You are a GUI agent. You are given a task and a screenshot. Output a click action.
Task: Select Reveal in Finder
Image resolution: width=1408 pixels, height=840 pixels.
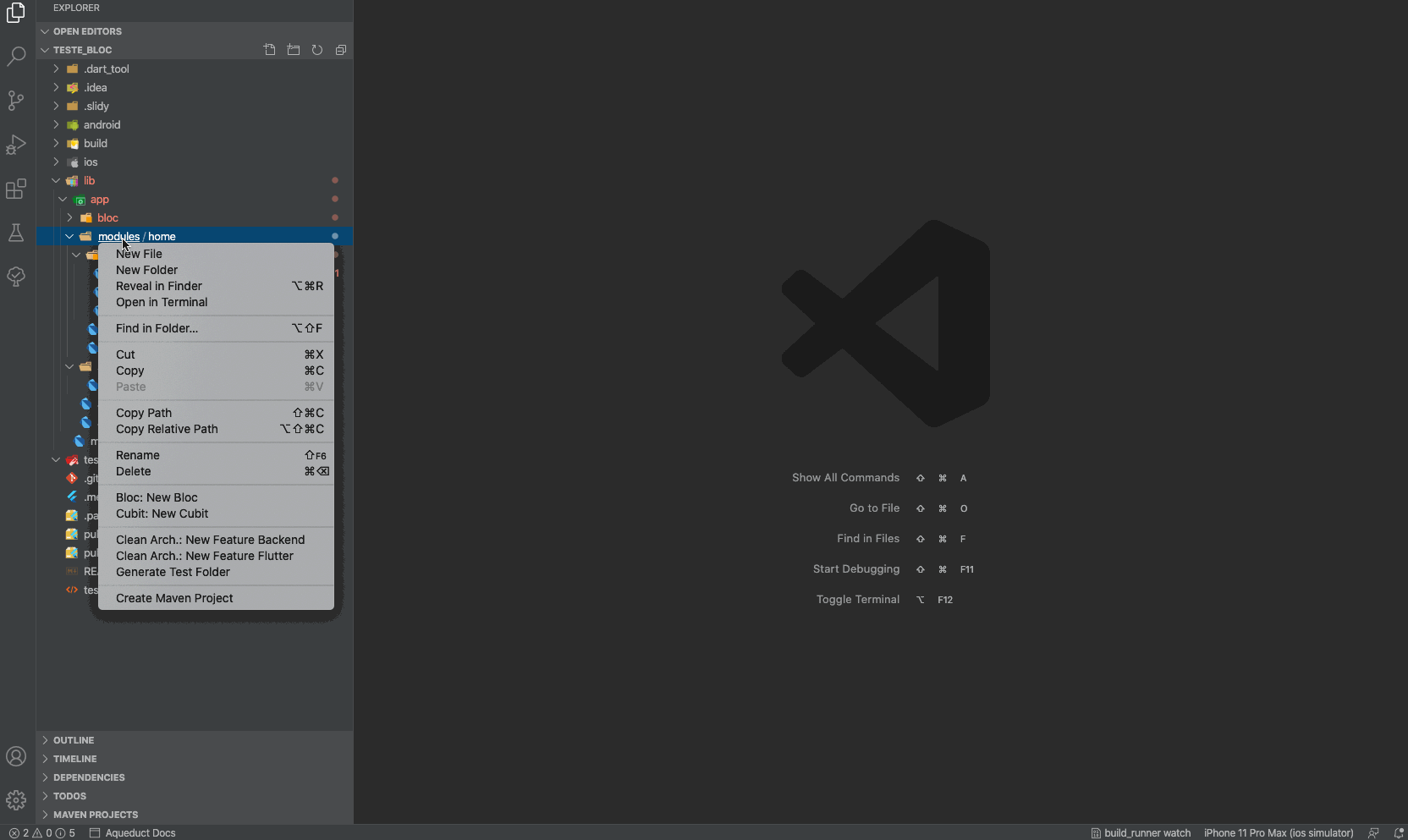click(216, 286)
